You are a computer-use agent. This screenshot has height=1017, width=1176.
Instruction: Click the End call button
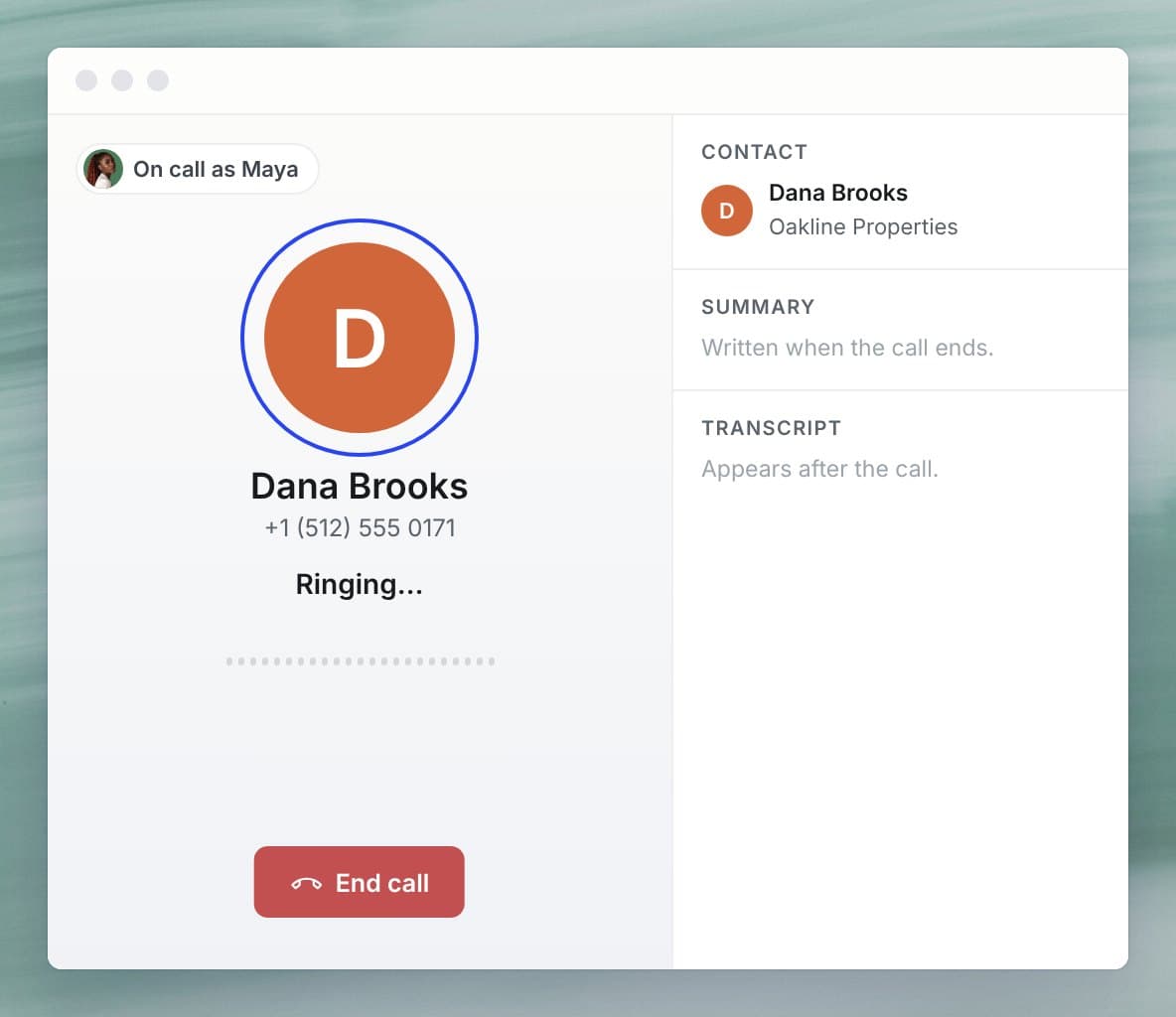[x=359, y=881]
